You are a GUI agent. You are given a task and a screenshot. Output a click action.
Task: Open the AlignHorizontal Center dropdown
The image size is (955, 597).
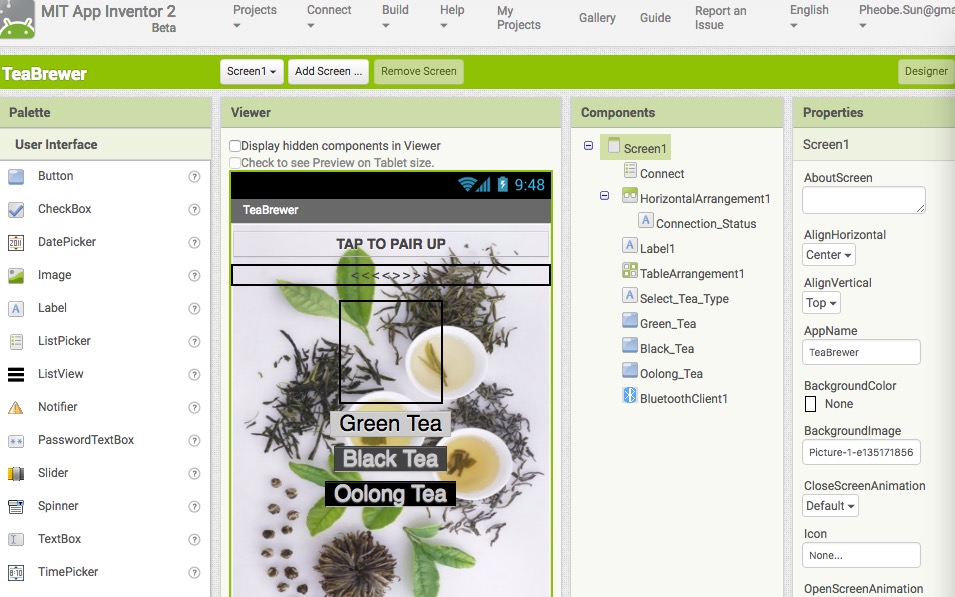(828, 255)
